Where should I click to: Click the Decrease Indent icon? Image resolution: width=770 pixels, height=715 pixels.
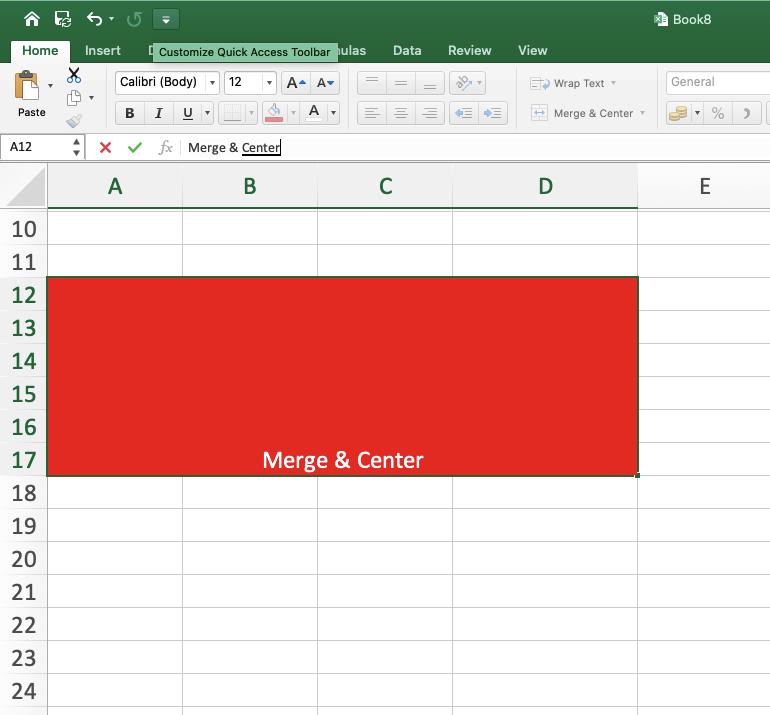tap(464, 113)
